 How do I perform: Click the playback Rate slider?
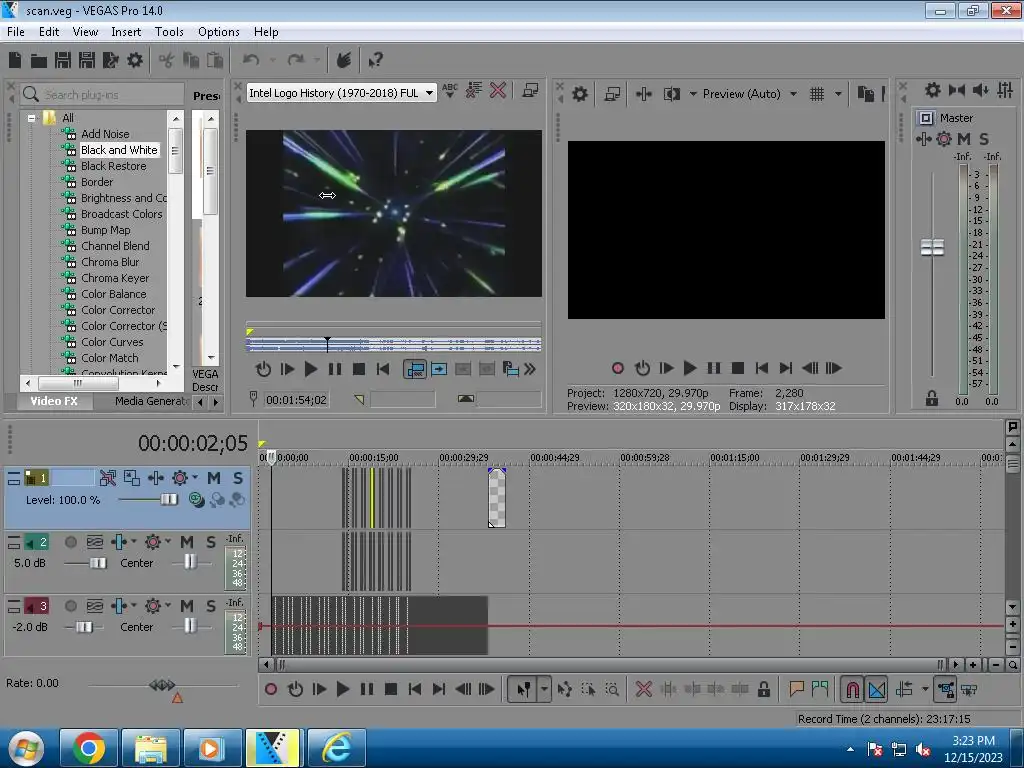162,684
